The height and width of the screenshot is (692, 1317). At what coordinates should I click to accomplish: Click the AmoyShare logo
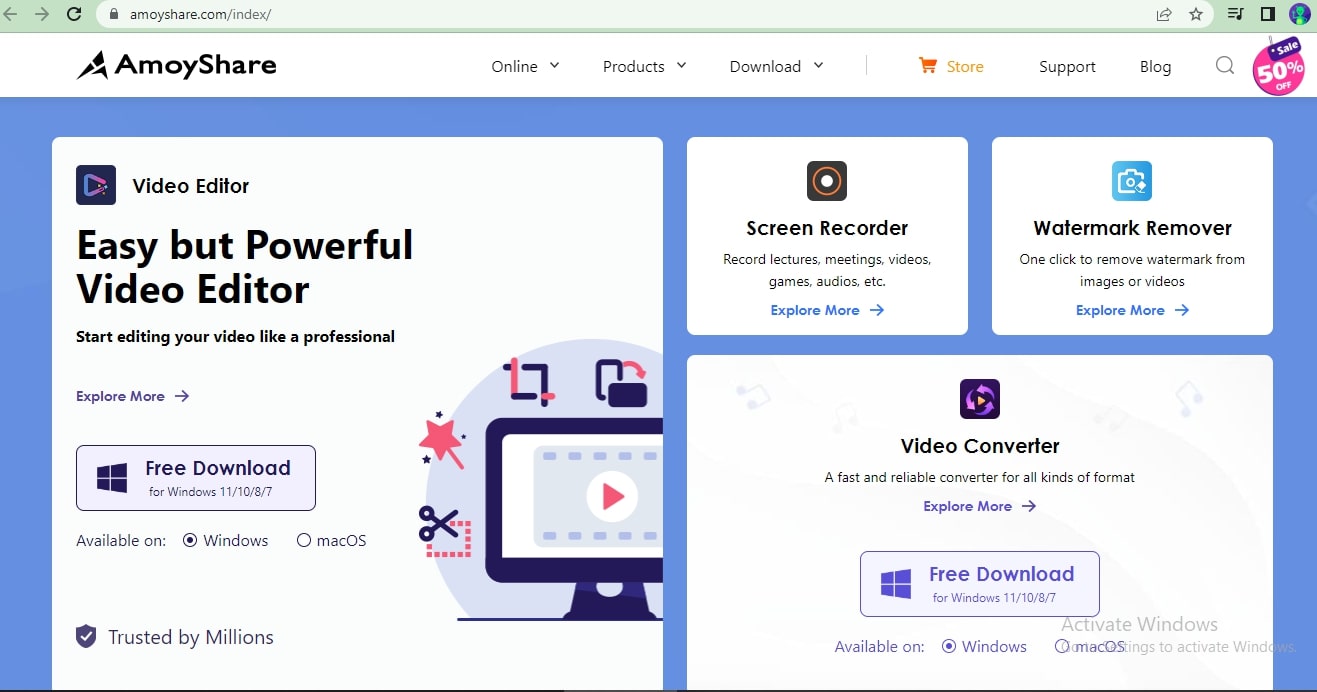point(176,66)
